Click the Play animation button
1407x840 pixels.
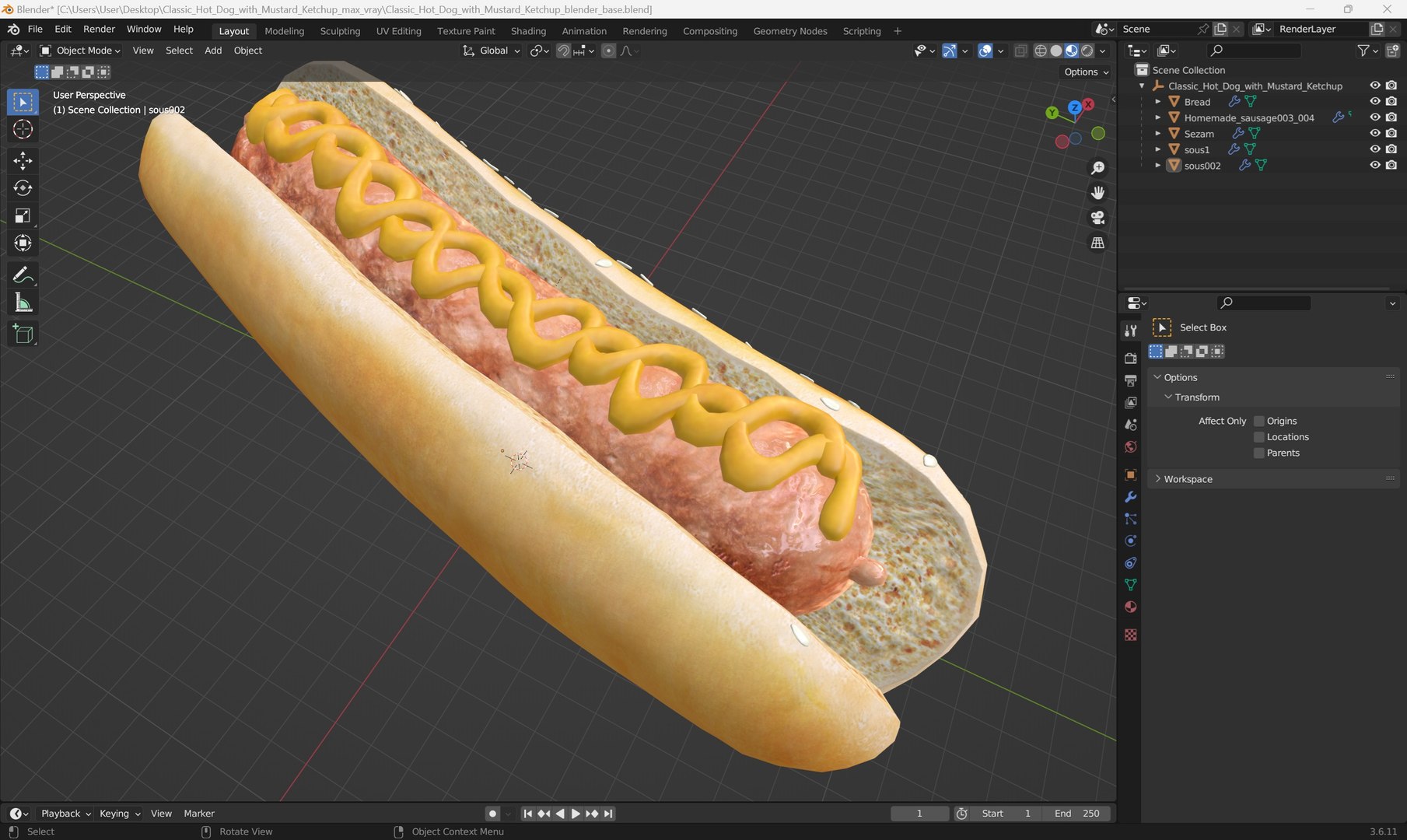point(576,814)
